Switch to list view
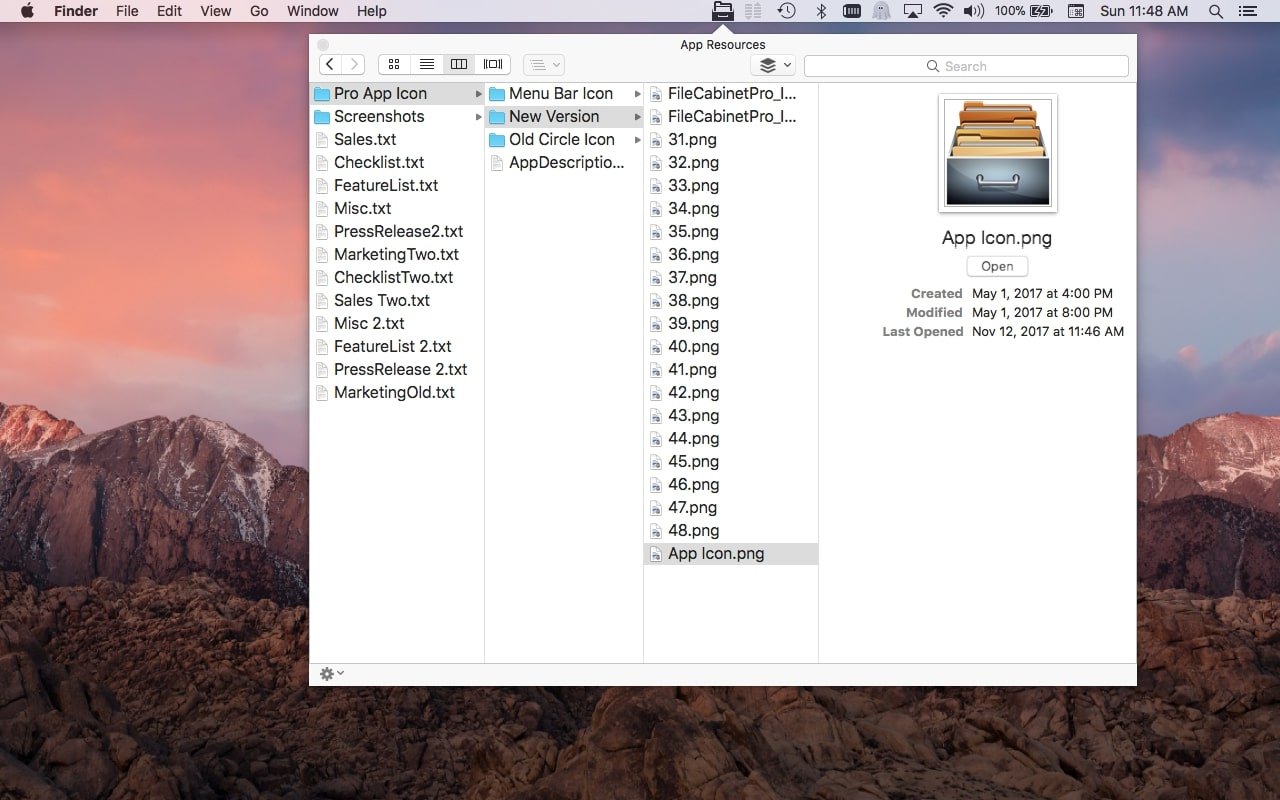This screenshot has height=800, width=1280. (427, 63)
